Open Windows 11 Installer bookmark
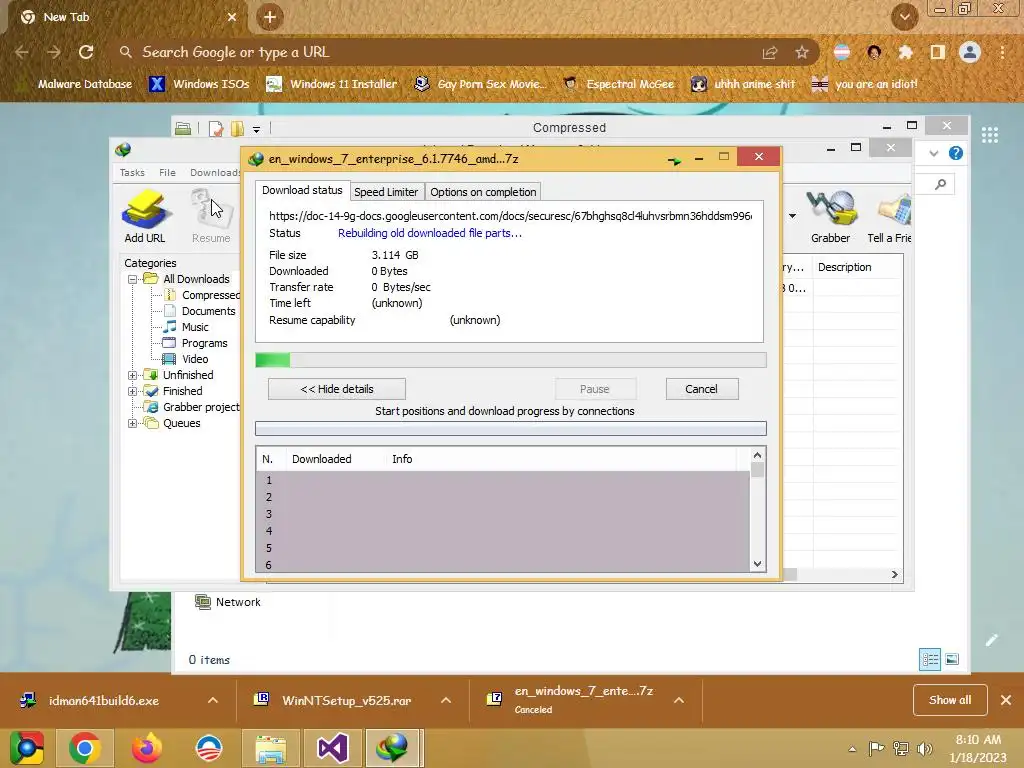This screenshot has height=768, width=1024. pos(332,84)
